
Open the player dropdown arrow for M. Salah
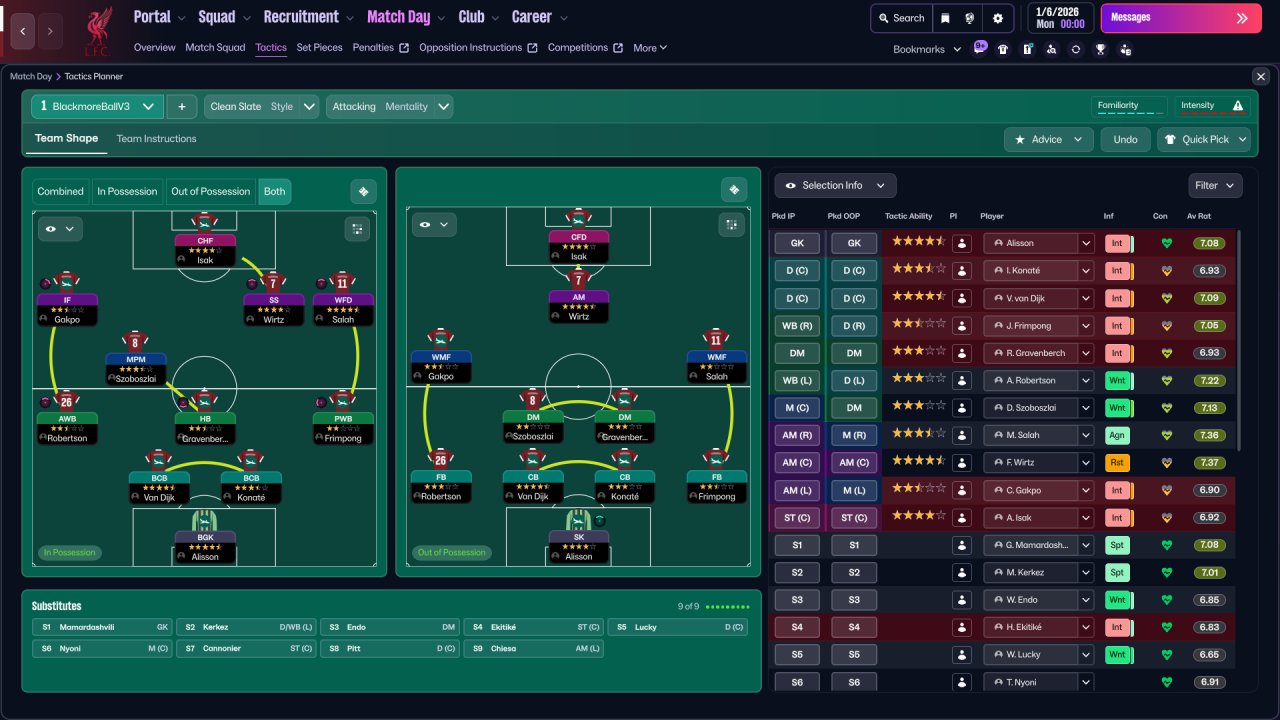point(1086,435)
